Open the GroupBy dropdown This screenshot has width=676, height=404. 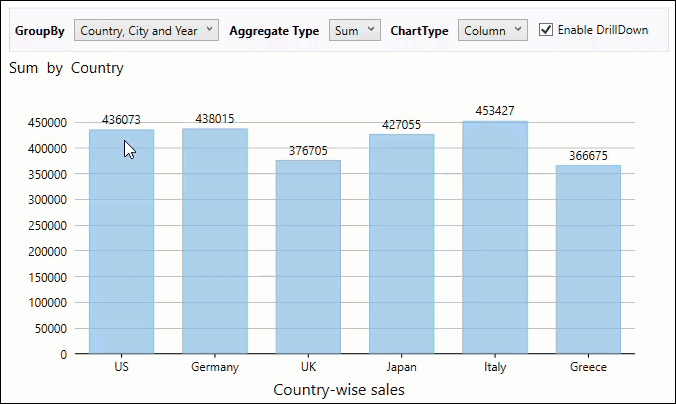[x=146, y=30]
